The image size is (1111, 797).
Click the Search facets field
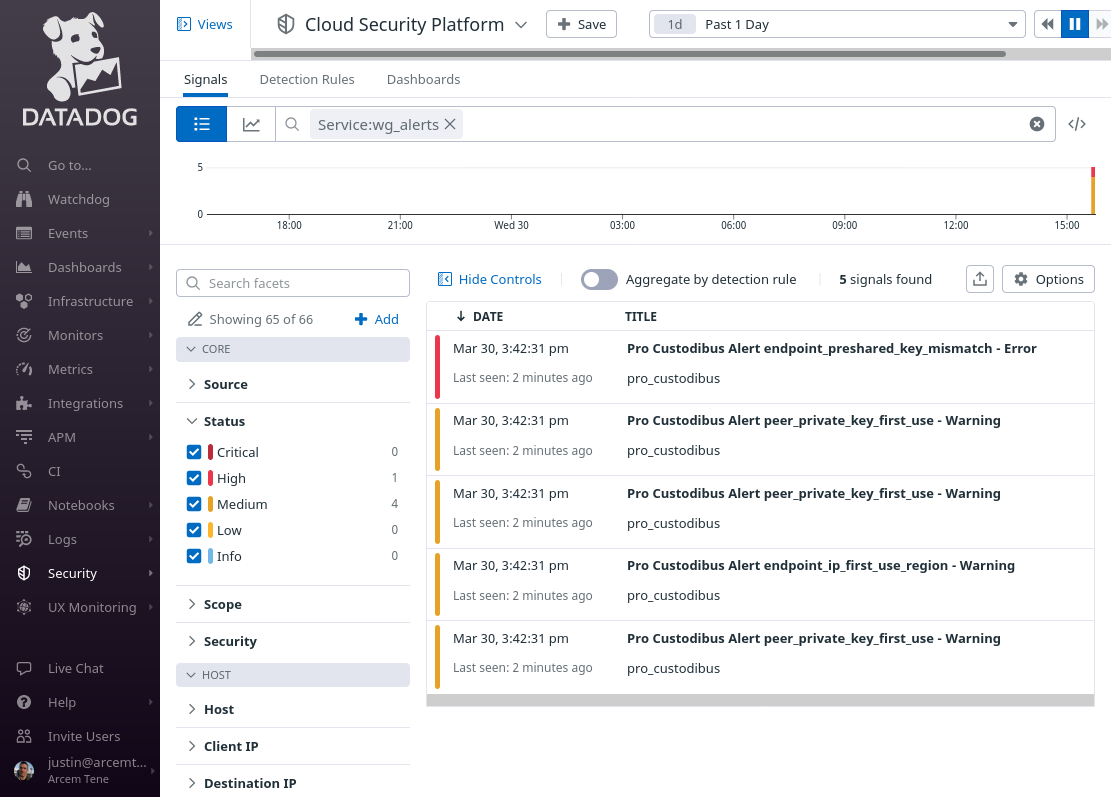coord(293,283)
